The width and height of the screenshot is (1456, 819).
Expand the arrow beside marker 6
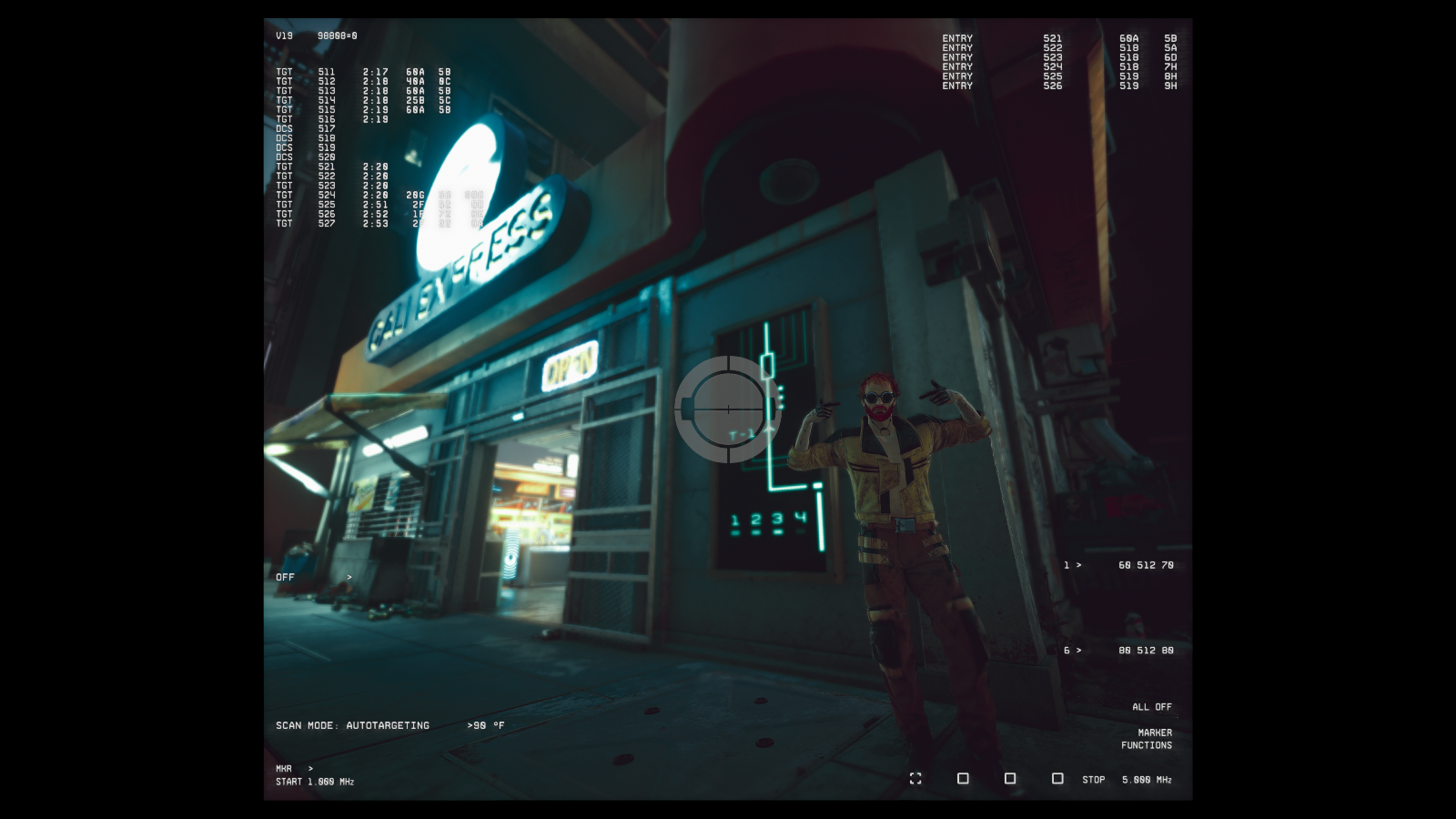point(1079,651)
